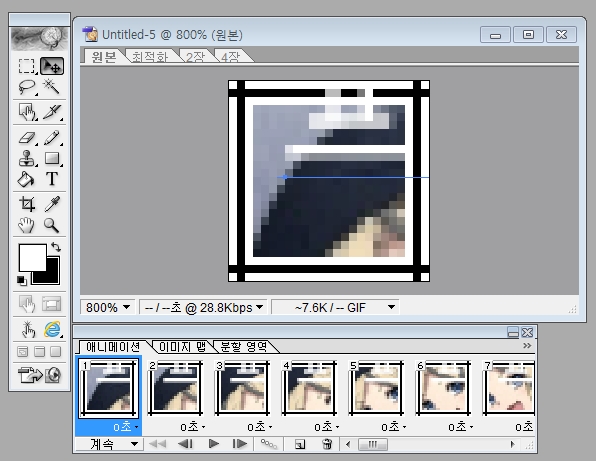Open frame 1 delay 0초 dropdown
Image resolution: width=596 pixels, height=461 pixels.
click(x=126, y=427)
